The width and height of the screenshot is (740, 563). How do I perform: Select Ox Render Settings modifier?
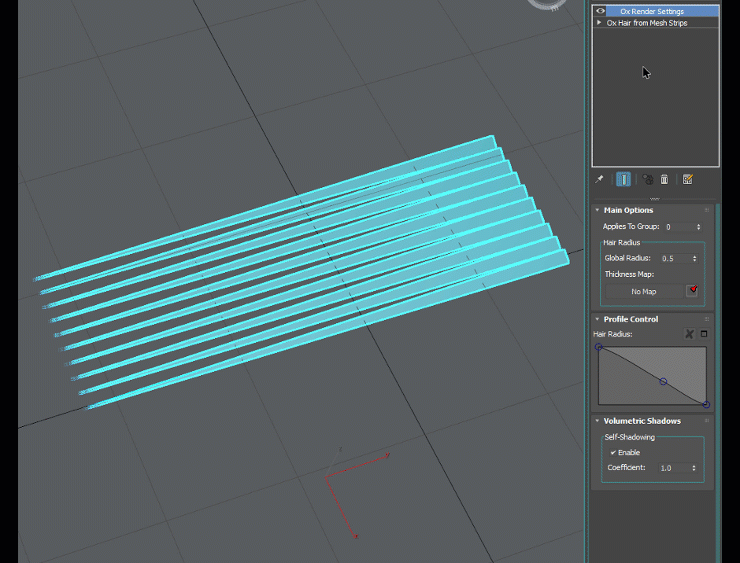[651, 11]
